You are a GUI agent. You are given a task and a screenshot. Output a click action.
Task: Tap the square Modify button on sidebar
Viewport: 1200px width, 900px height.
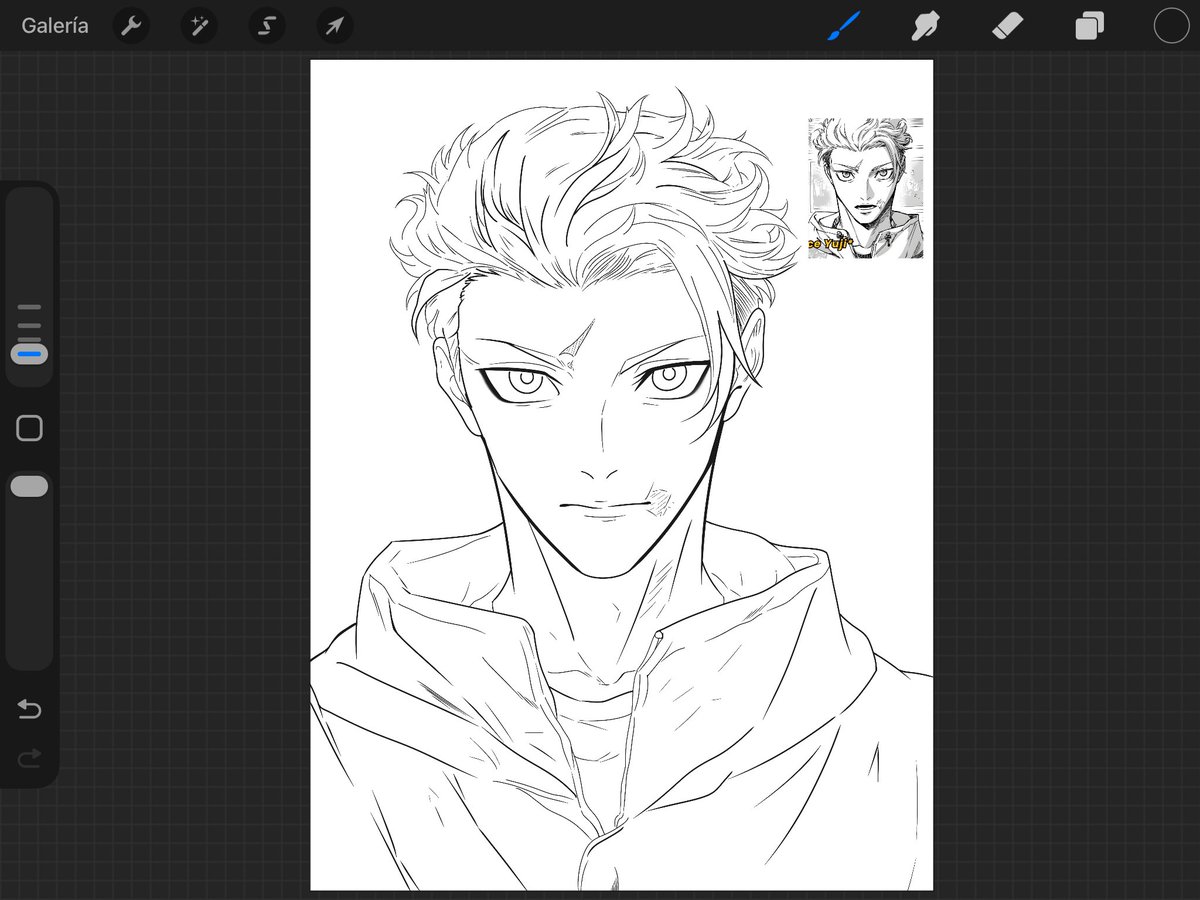[x=29, y=428]
